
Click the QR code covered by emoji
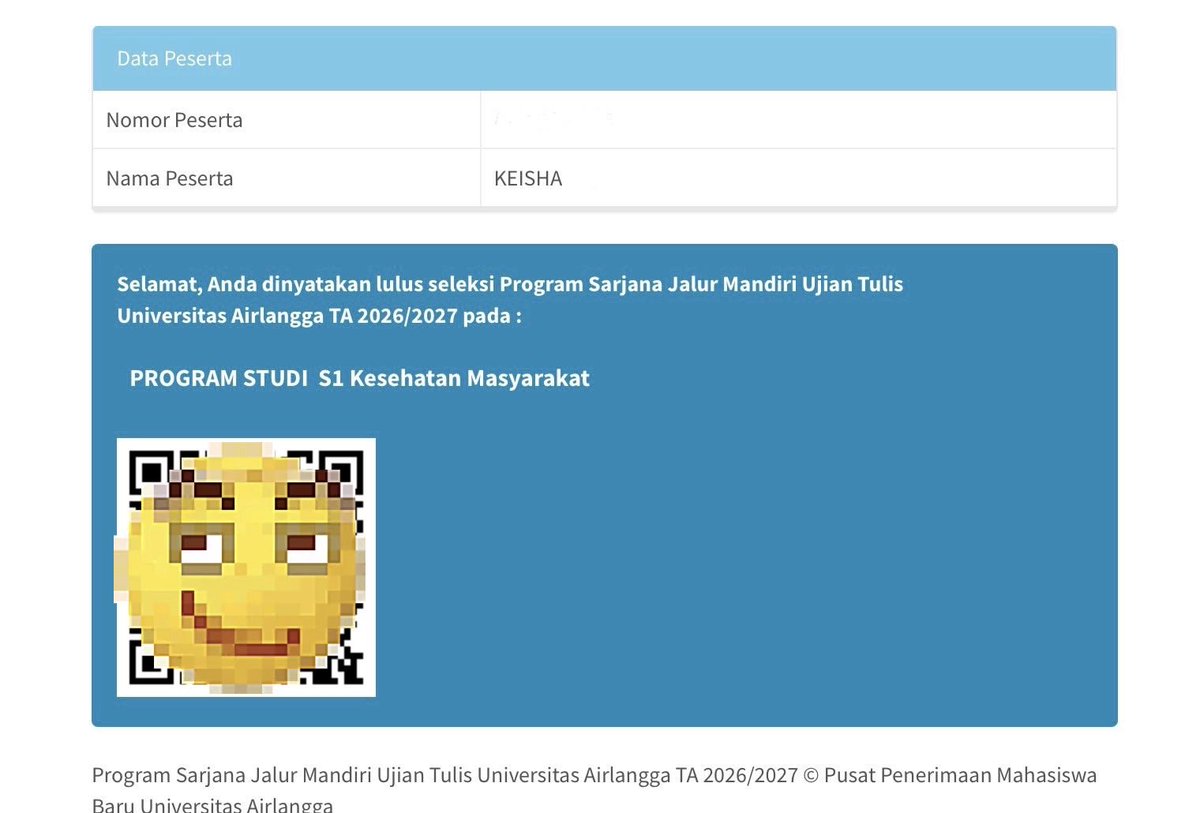pyautogui.click(x=246, y=567)
